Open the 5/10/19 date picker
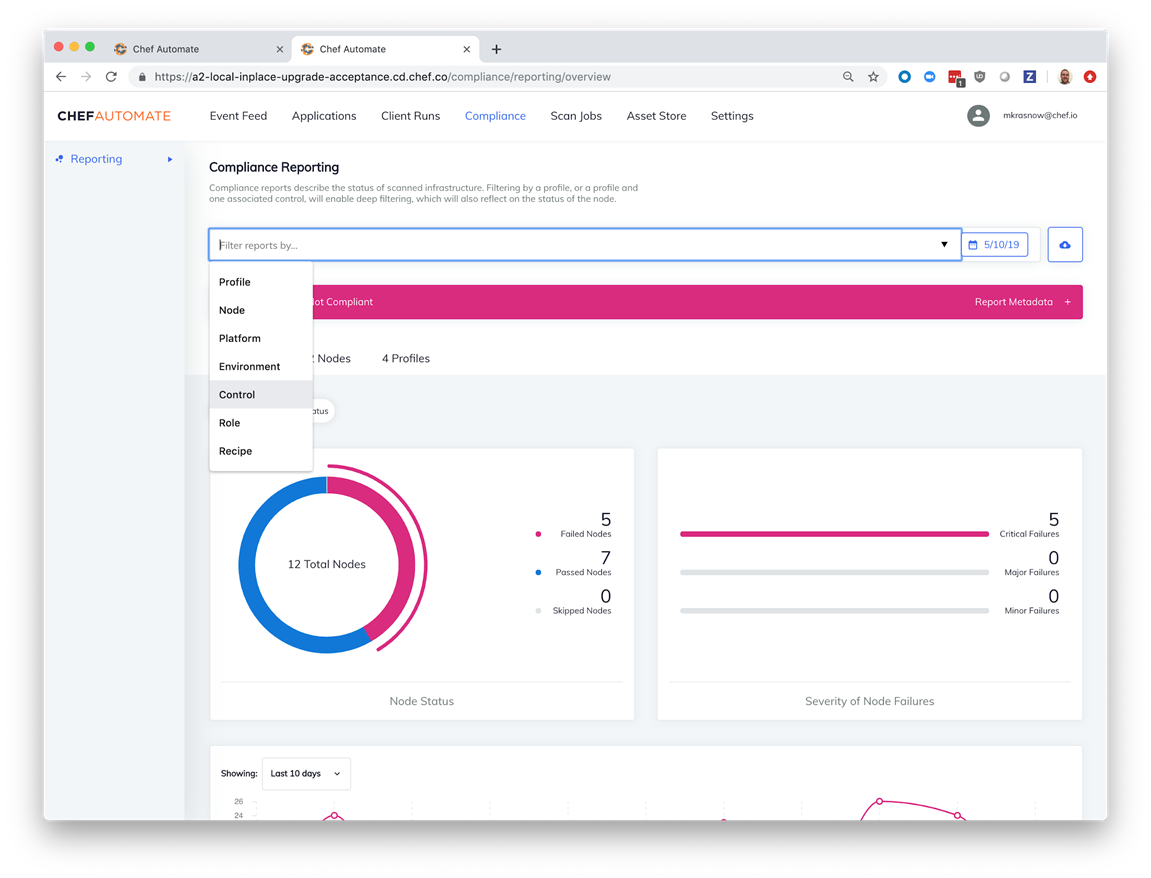The image size is (1151, 878). [x=995, y=245]
